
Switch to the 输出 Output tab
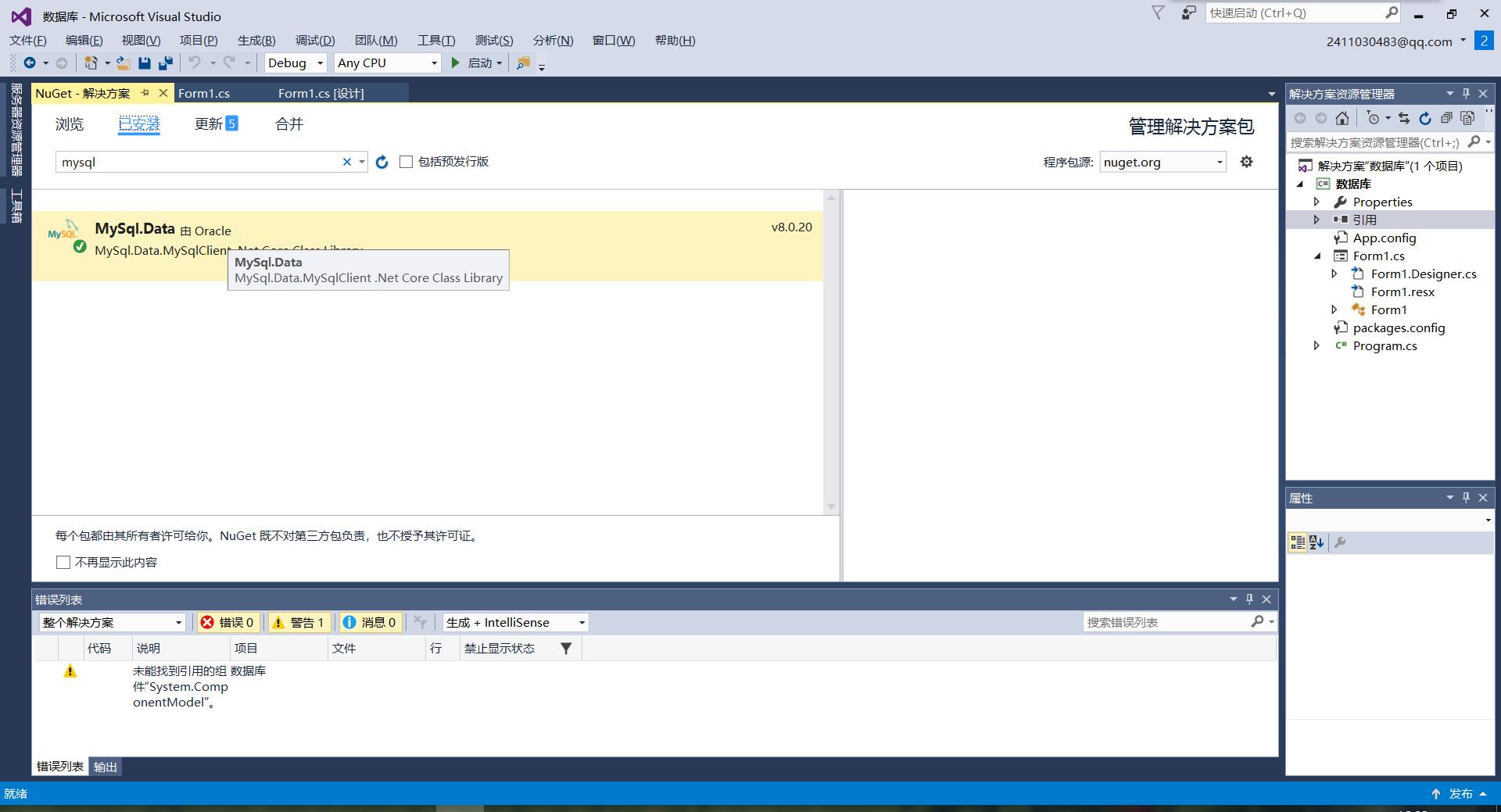click(x=106, y=767)
